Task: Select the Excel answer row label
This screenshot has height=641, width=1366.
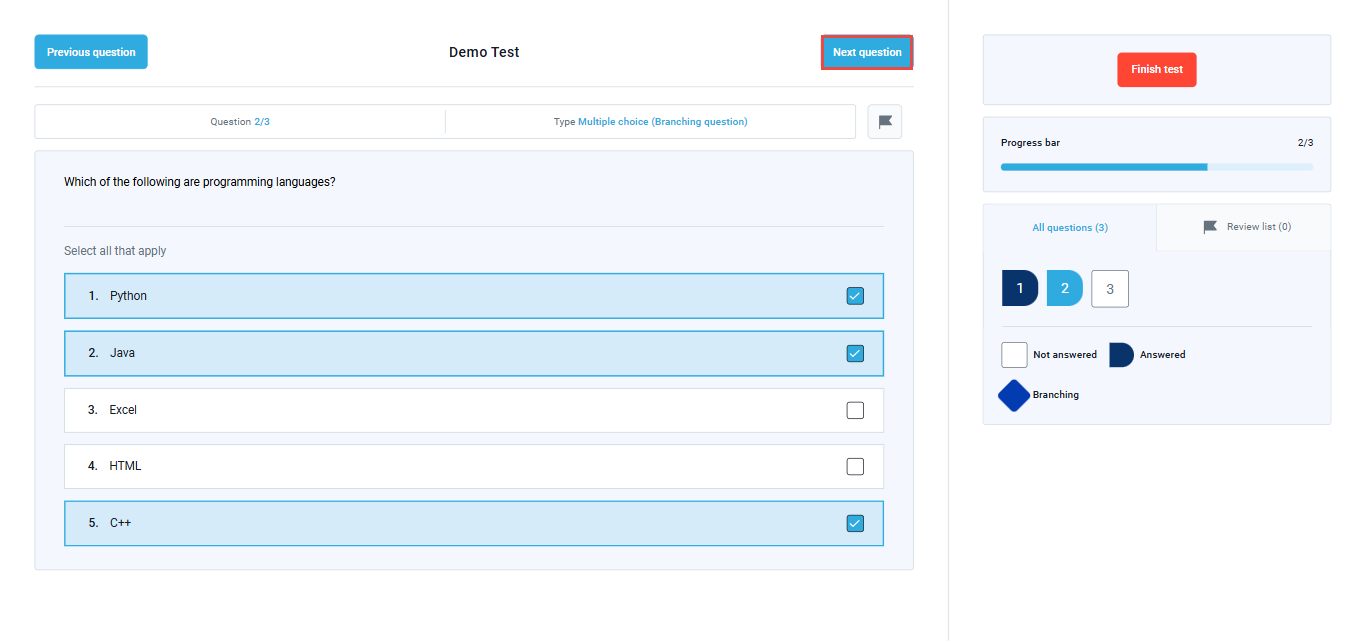Action: coord(123,410)
